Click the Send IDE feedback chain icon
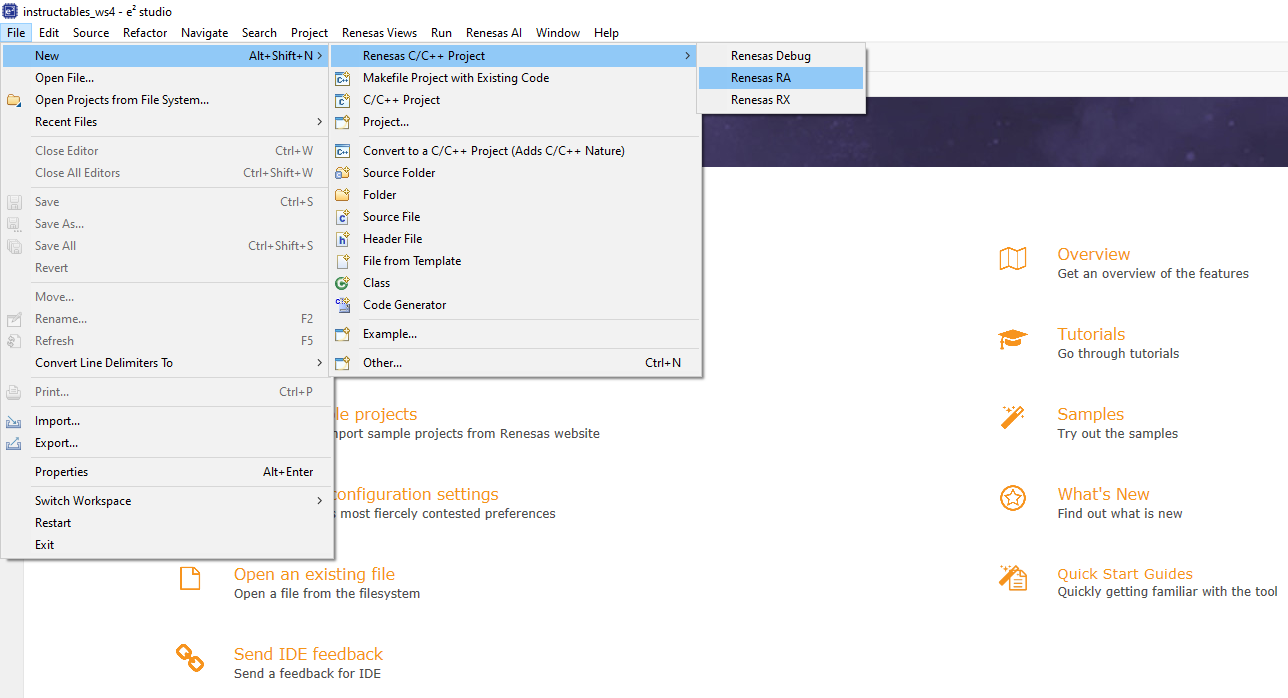This screenshot has width=1288, height=698. click(x=190, y=657)
